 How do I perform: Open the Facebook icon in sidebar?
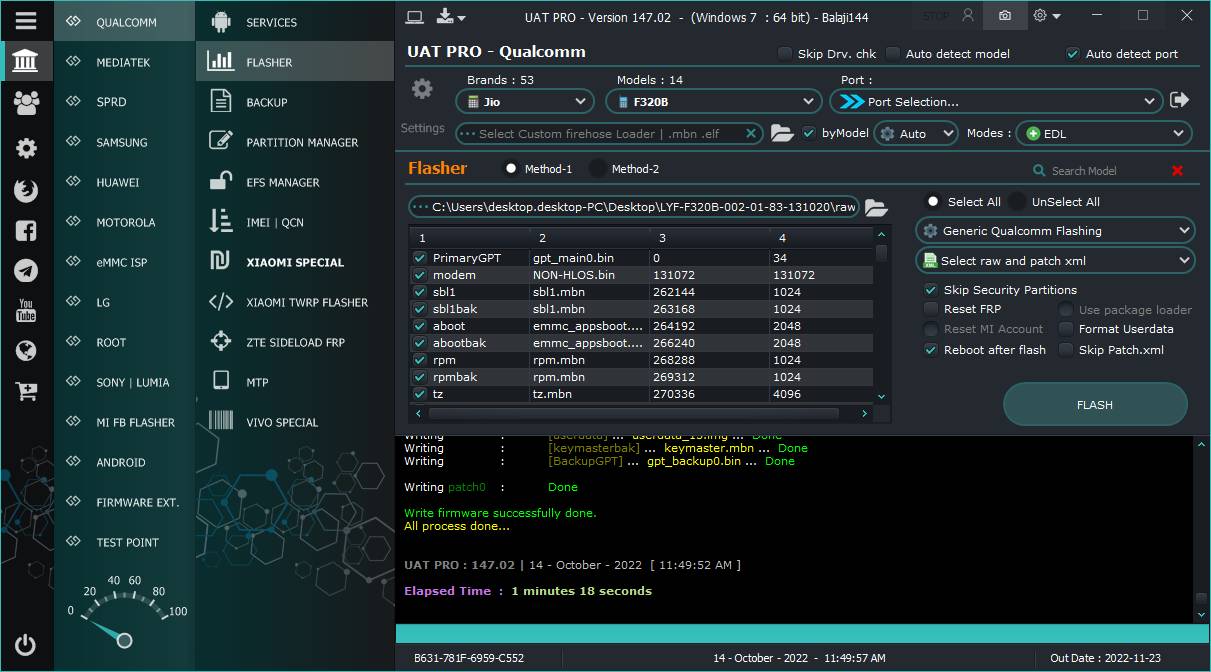[26, 231]
